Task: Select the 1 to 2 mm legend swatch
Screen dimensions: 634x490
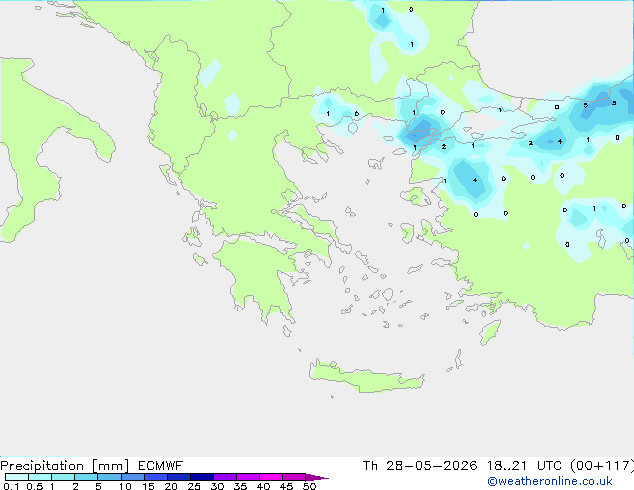Action: 63,477
